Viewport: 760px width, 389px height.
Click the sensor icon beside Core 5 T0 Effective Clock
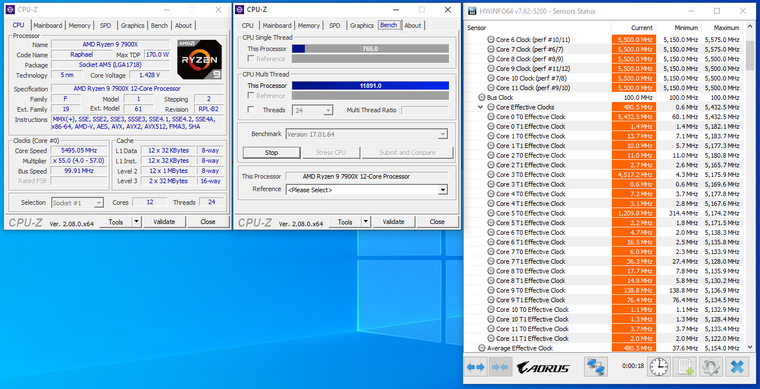click(491, 213)
